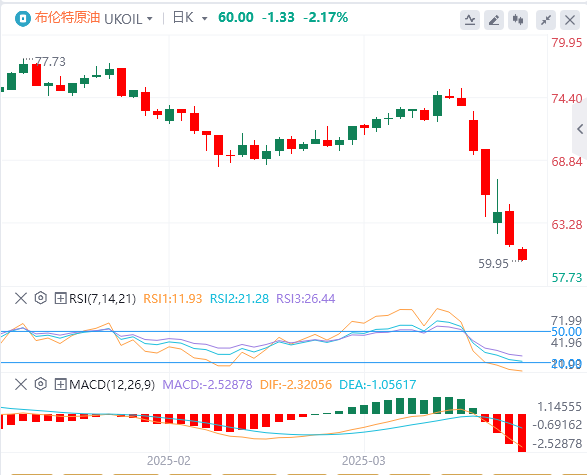Image resolution: width=587 pixels, height=475 pixels.
Task: Click the 79.95 price axis label
Action: [x=567, y=43]
